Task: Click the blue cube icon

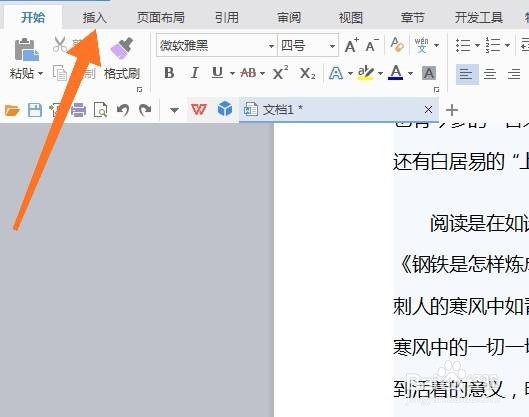Action: pyautogui.click(x=225, y=109)
